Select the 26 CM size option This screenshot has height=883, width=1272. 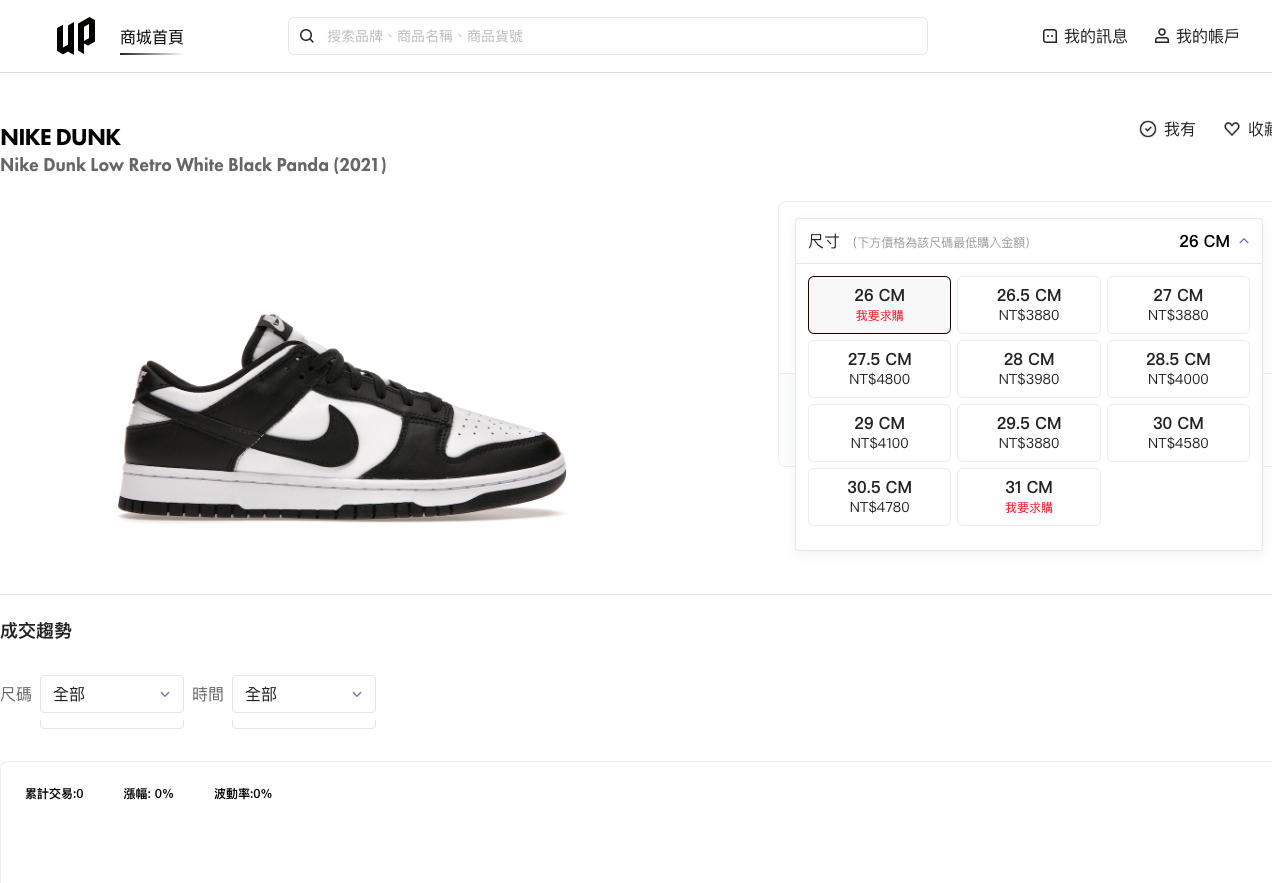click(879, 305)
